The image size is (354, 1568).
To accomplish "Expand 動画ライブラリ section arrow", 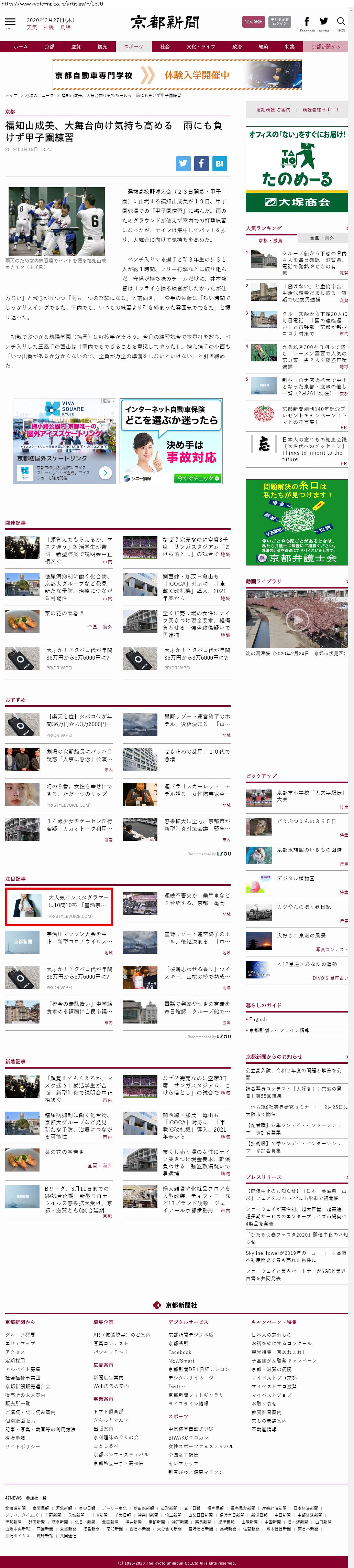I will pos(347,581).
